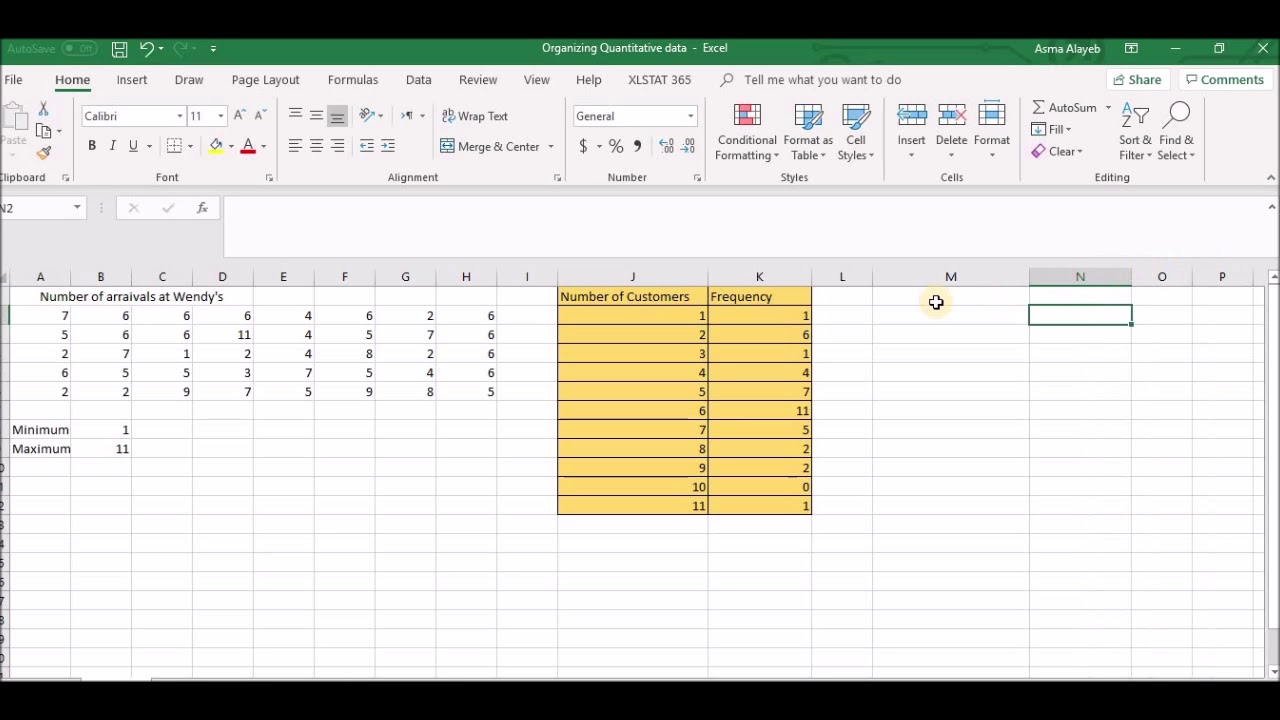Screen dimensions: 1280x720
Task: Switch to the XLSTAT 365 tab
Action: click(x=659, y=80)
